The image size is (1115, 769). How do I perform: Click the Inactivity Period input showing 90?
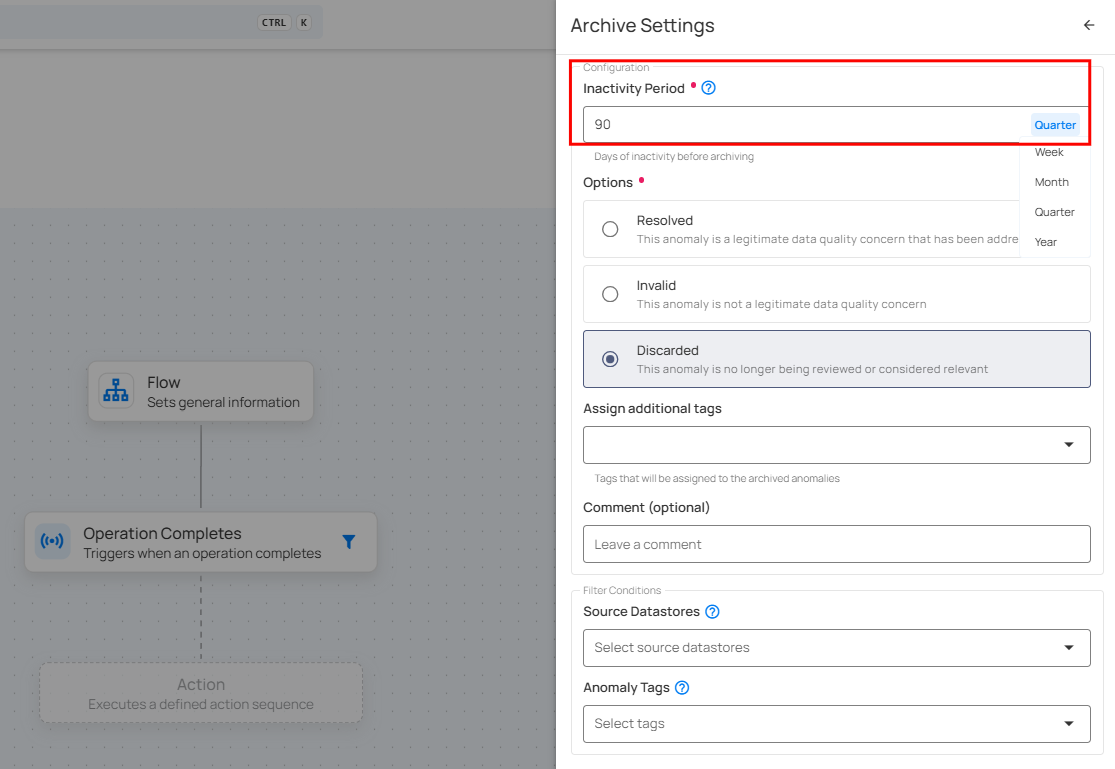coord(800,125)
